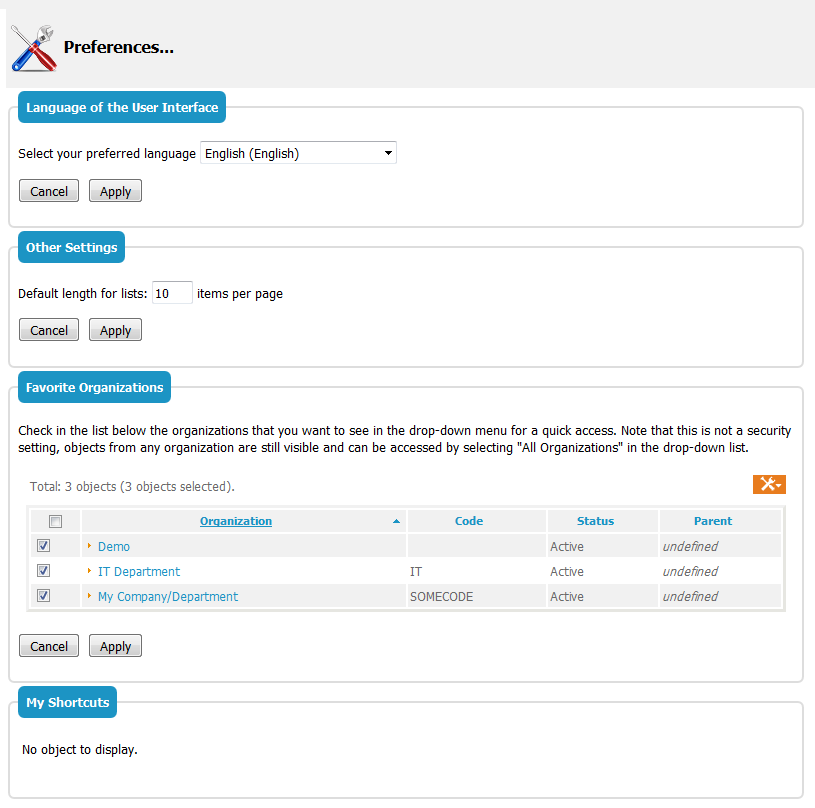Open the orange tools actions menu above the table
Screen dimensions: 815x808
tap(764, 484)
